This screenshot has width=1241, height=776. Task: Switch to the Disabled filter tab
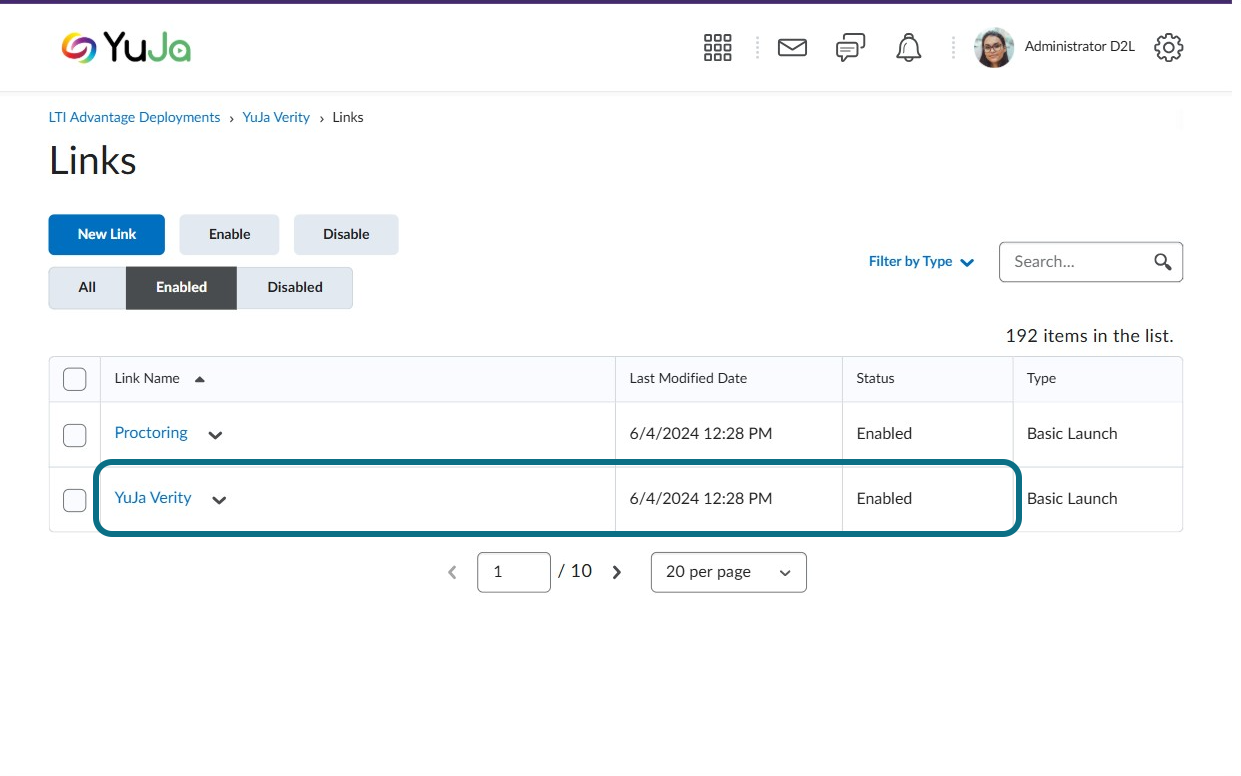(295, 287)
